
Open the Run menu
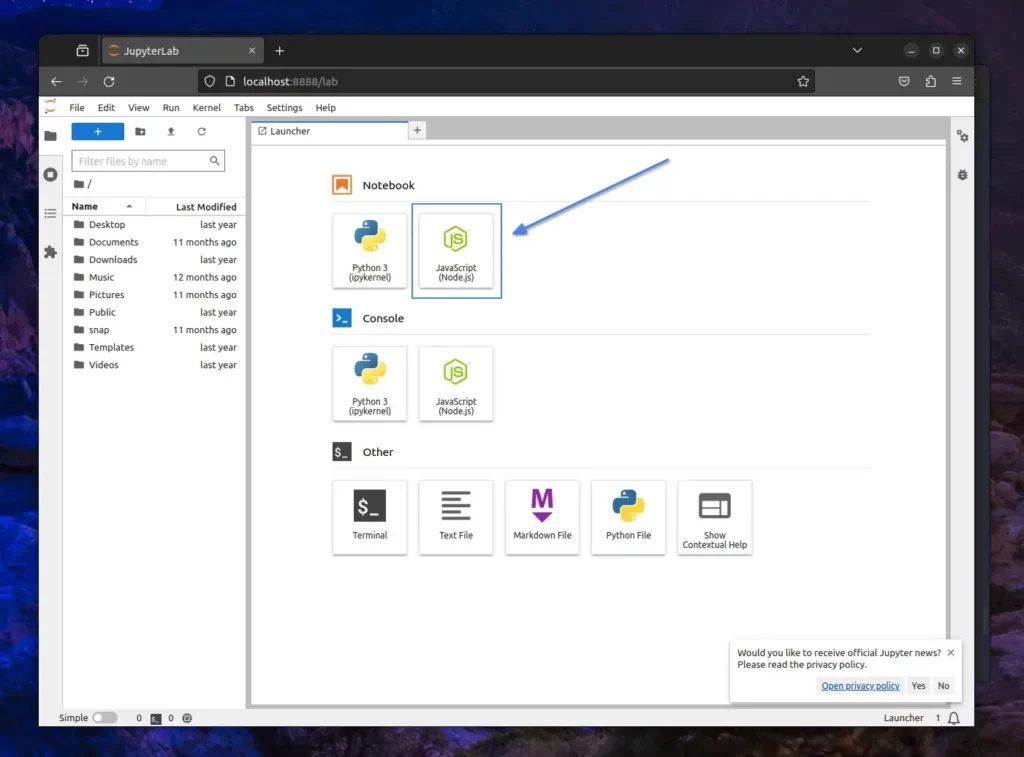(171, 108)
